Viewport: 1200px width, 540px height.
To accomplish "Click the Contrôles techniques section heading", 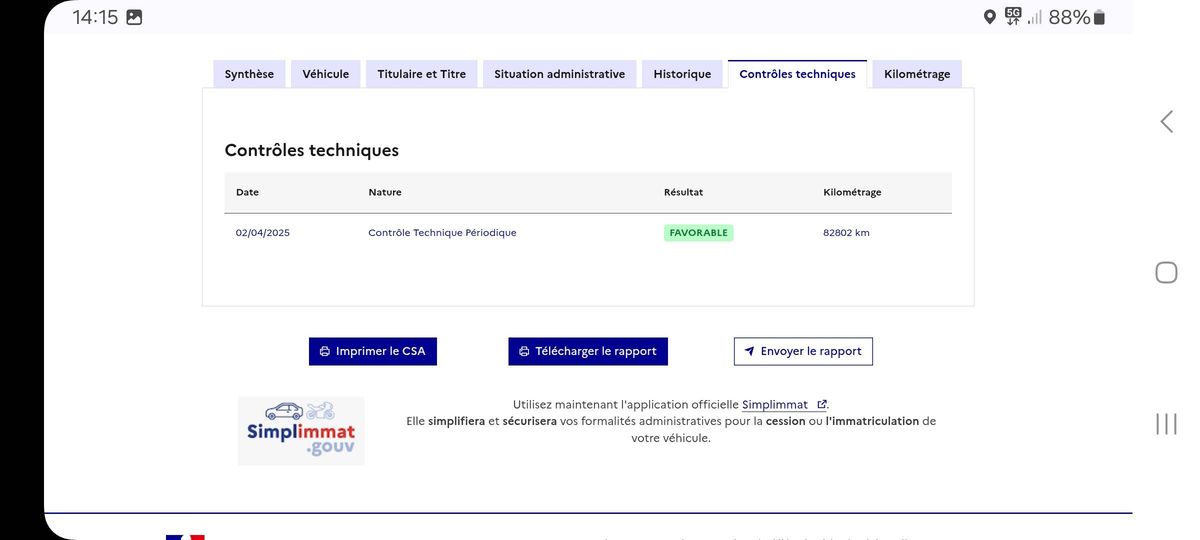I will (311, 150).
